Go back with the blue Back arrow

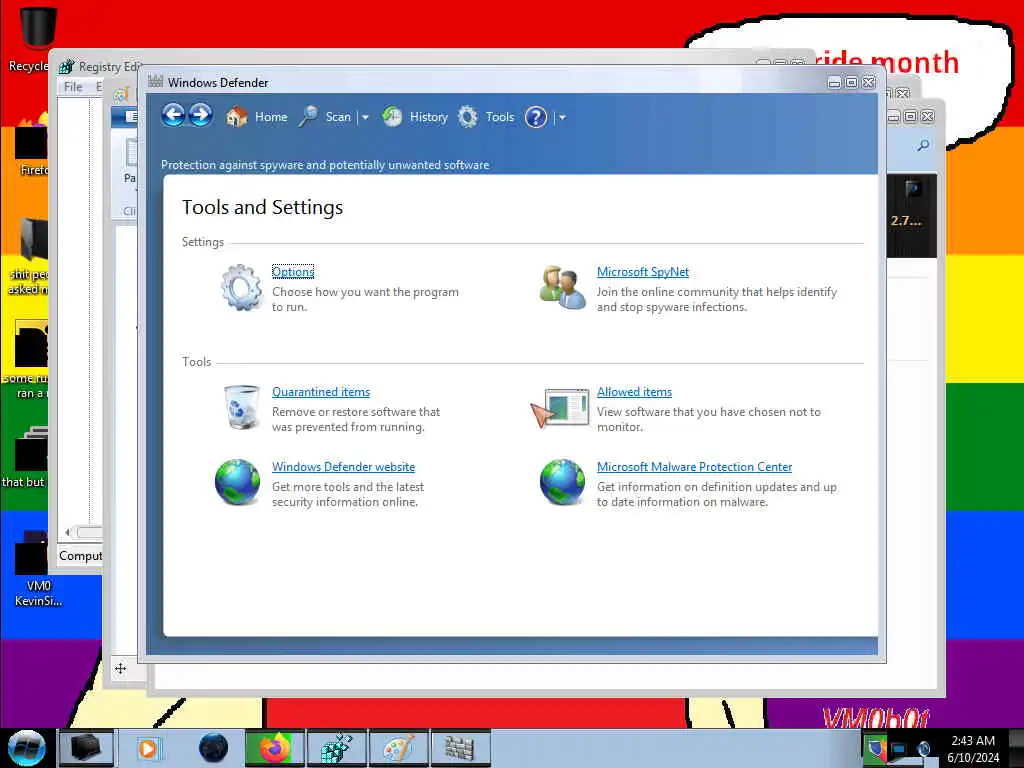(x=173, y=116)
